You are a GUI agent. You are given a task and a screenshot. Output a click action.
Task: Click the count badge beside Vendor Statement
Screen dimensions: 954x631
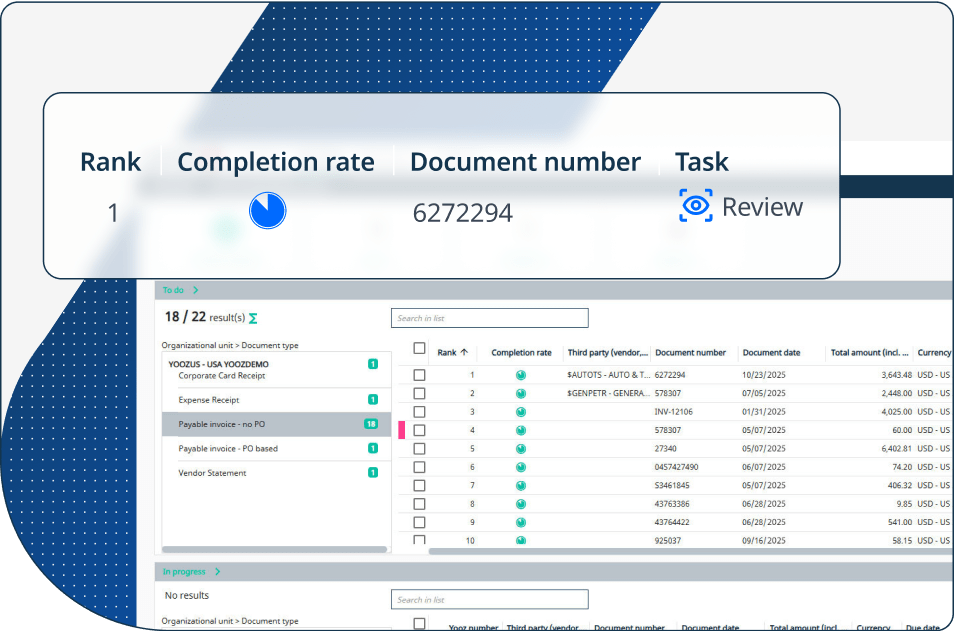pyautogui.click(x=373, y=472)
